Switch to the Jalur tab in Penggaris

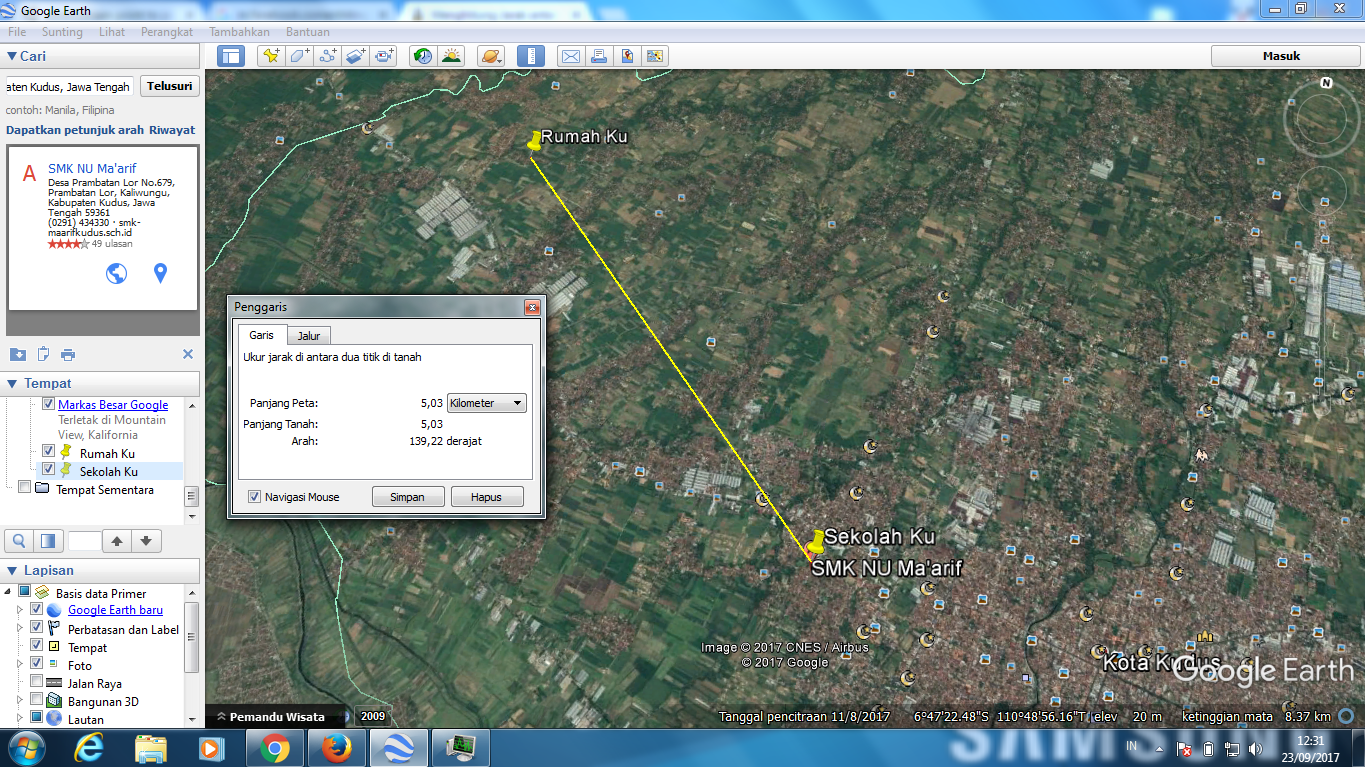click(x=309, y=335)
